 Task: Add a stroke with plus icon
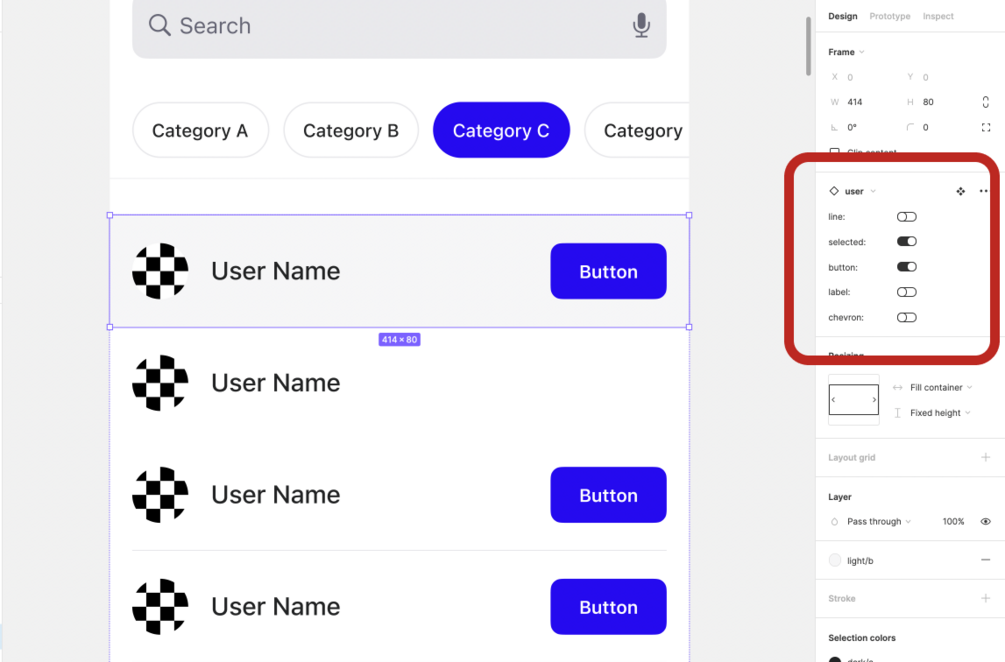pyautogui.click(x=986, y=598)
